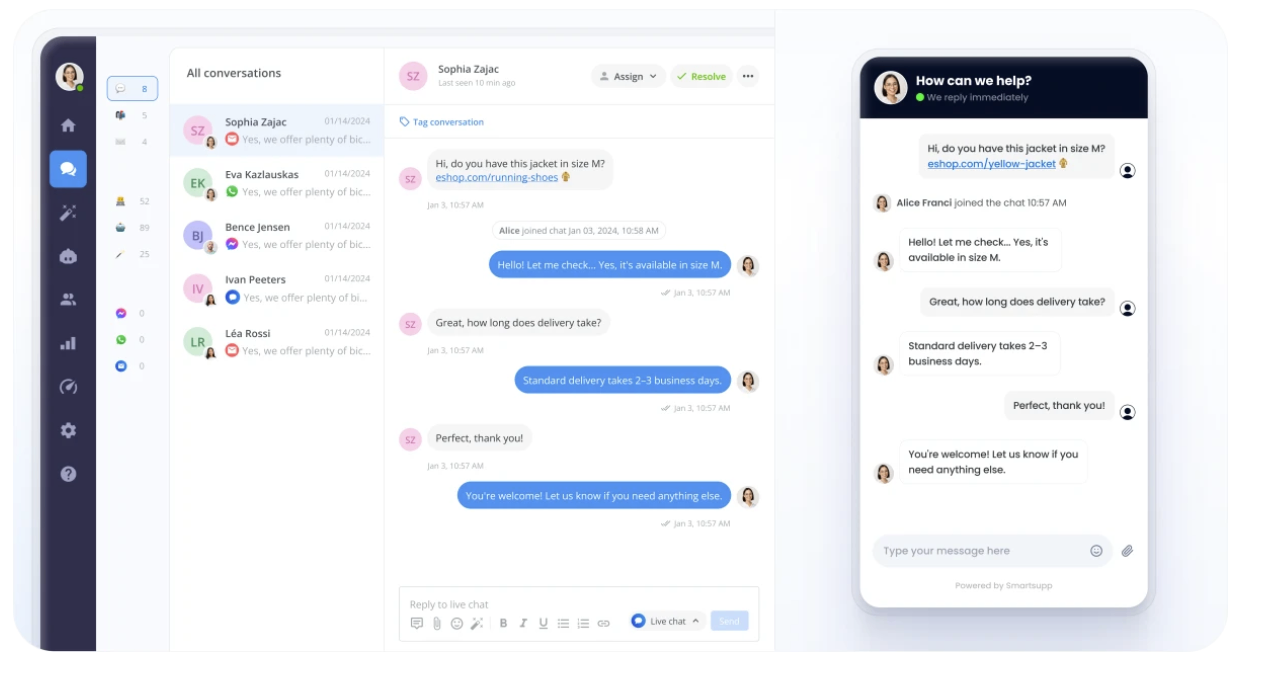Select the filter row showing count 4

(x=132, y=142)
